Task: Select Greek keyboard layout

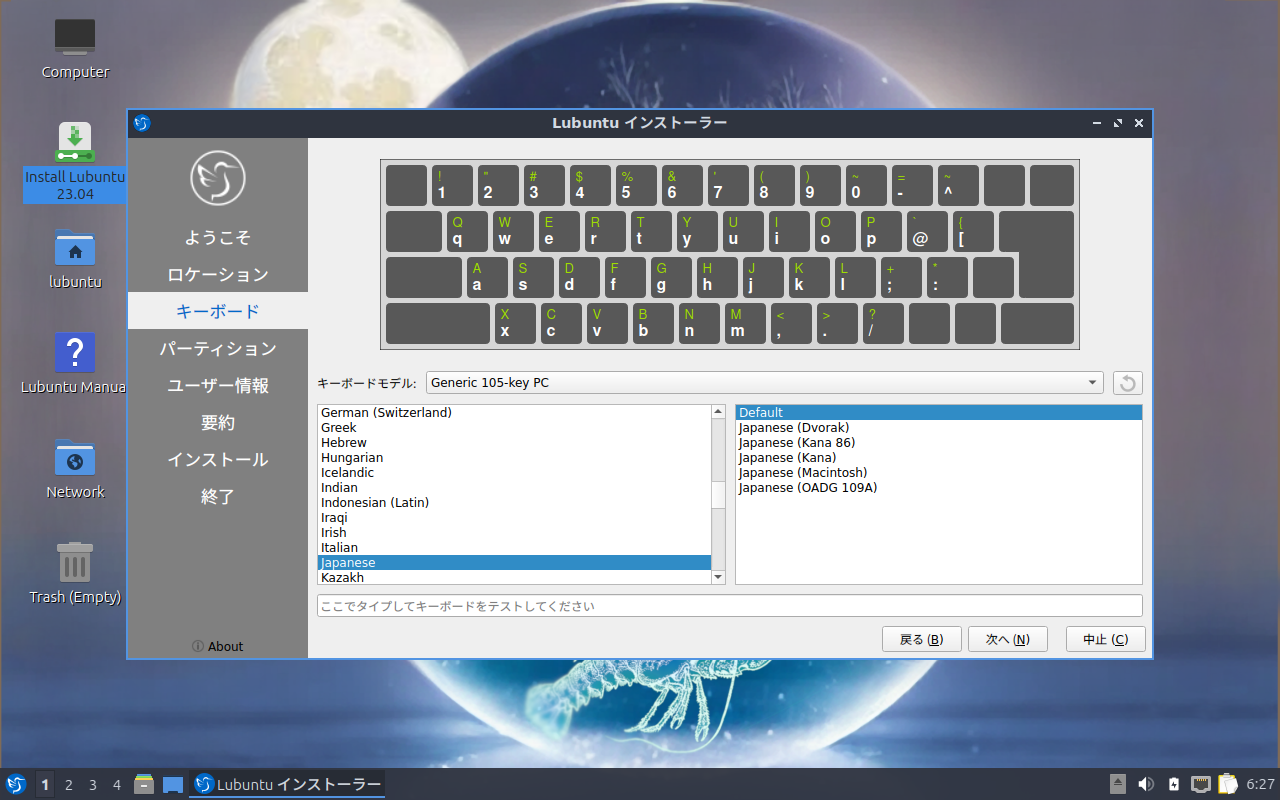Action: point(514,427)
